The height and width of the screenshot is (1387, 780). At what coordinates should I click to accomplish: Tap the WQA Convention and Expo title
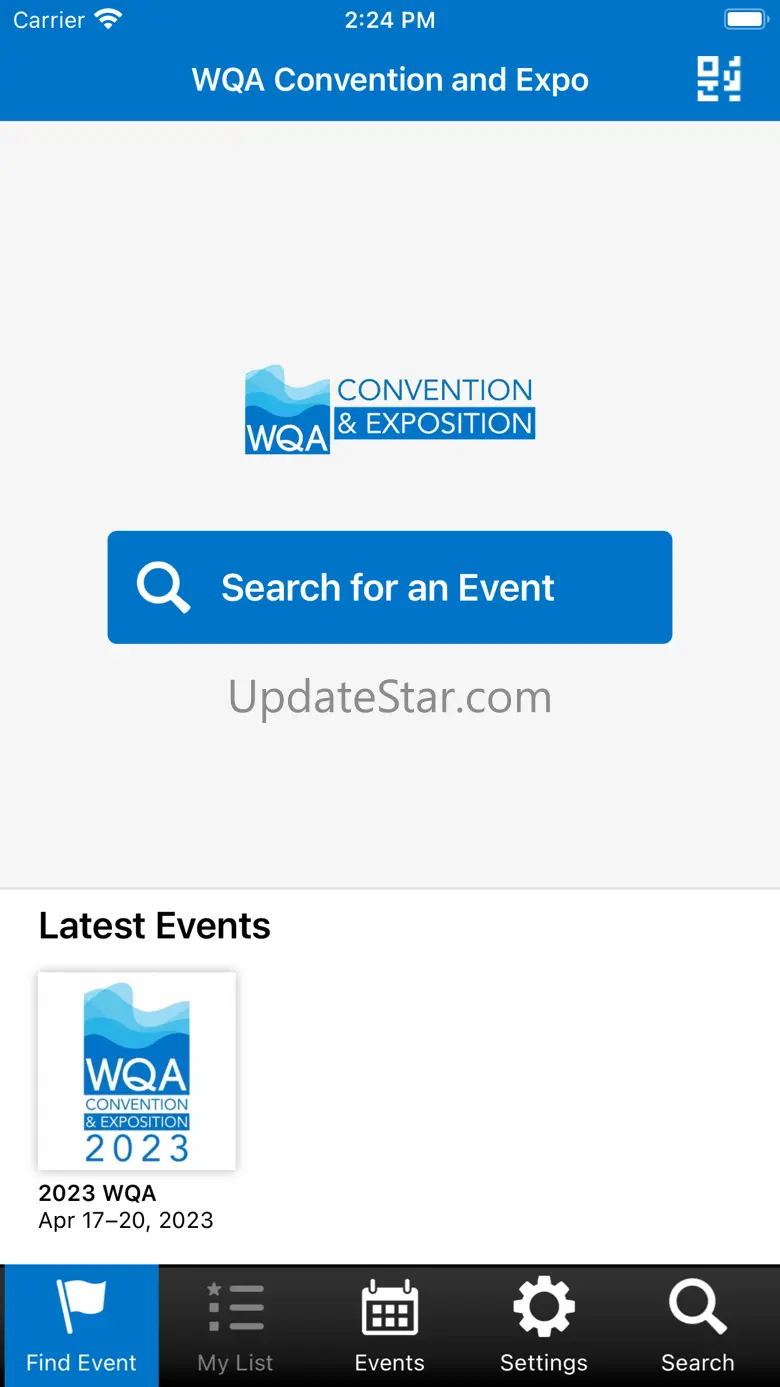(x=390, y=80)
